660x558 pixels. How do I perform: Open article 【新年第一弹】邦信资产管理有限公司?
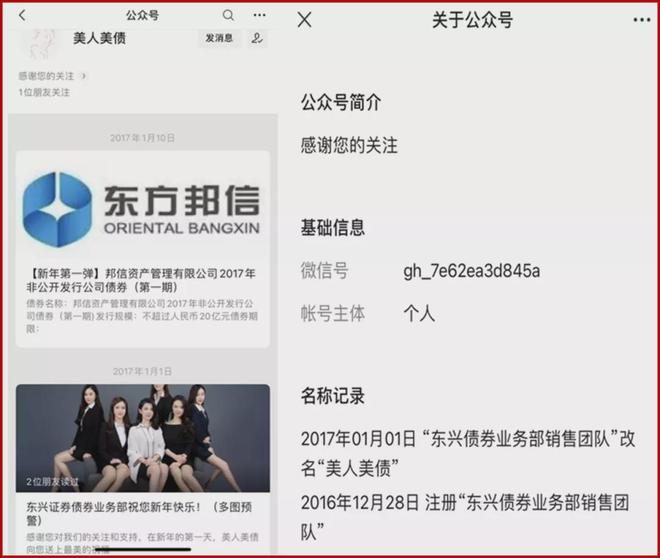[141, 281]
